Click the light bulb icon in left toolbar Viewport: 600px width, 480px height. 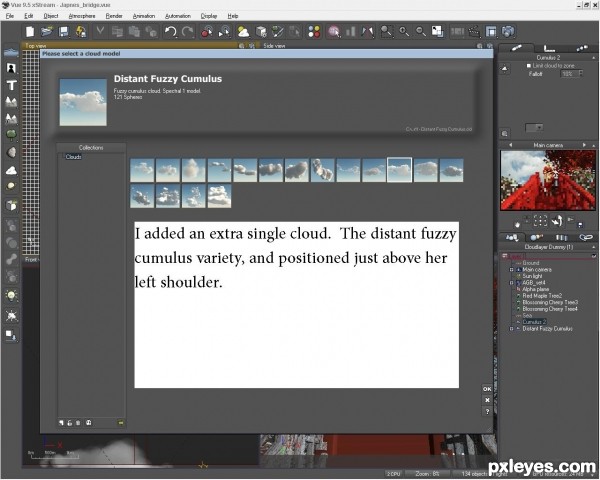[11, 296]
